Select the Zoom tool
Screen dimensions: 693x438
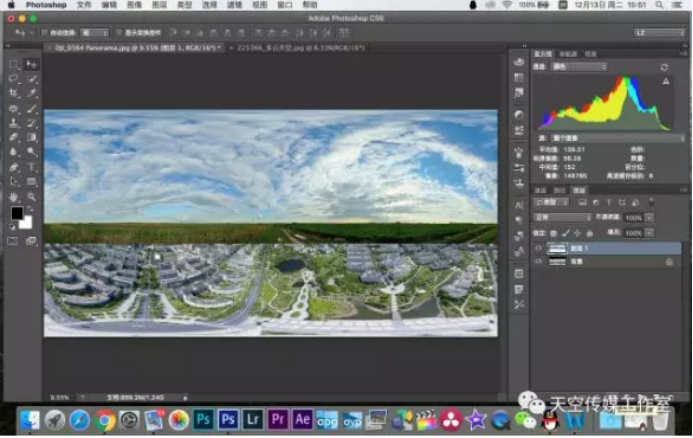(x=32, y=197)
